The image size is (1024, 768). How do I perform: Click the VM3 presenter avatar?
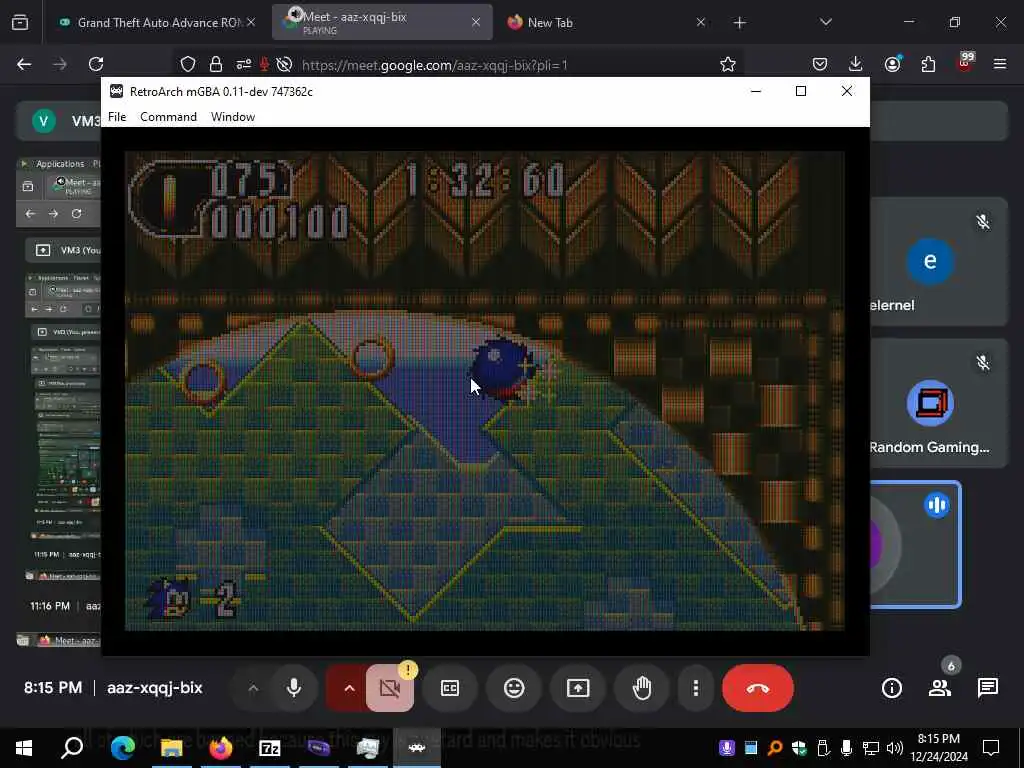coord(44,121)
